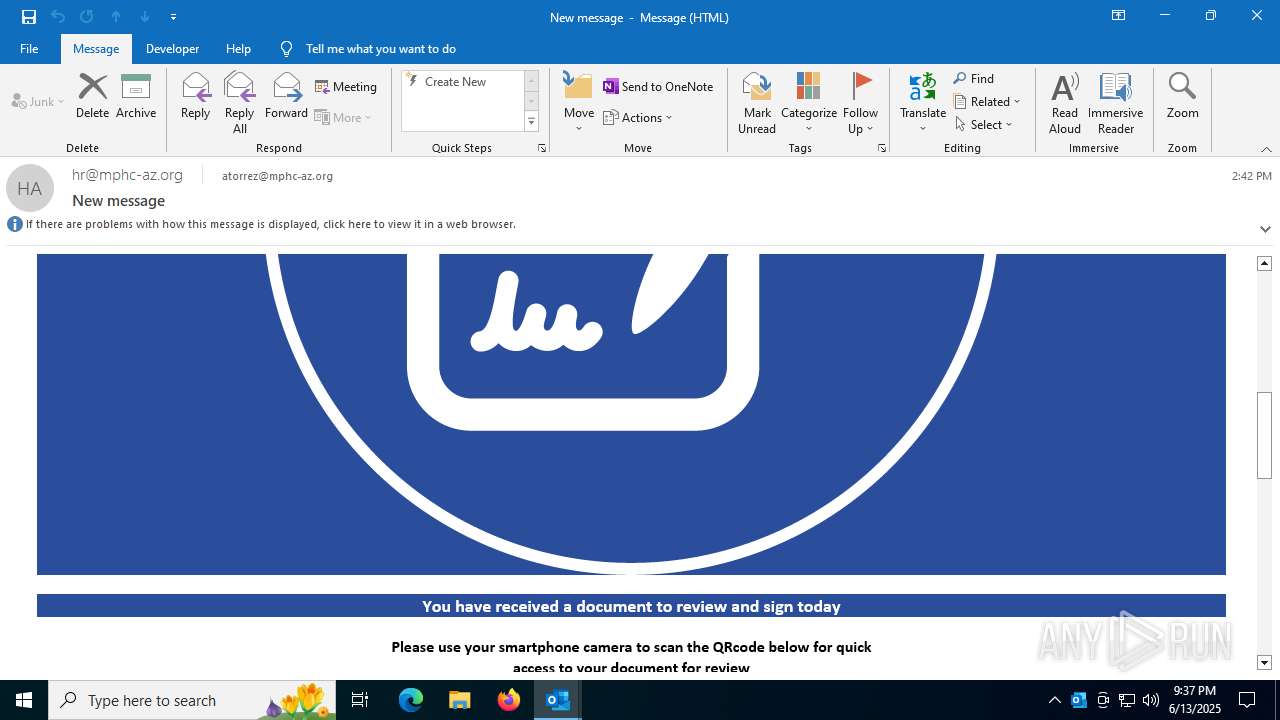This screenshot has width=1280, height=720.
Task: Open the Follow Up flag menu
Action: click(x=860, y=103)
